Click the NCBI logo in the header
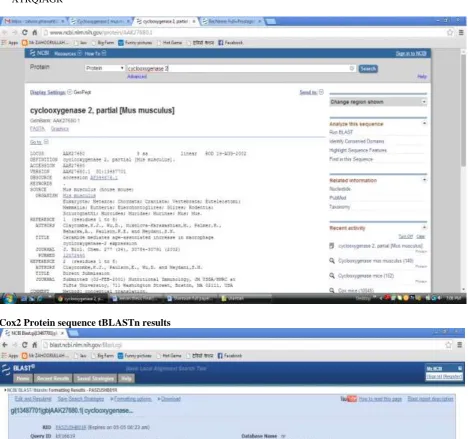This screenshot has height=439, width=468. point(40,53)
